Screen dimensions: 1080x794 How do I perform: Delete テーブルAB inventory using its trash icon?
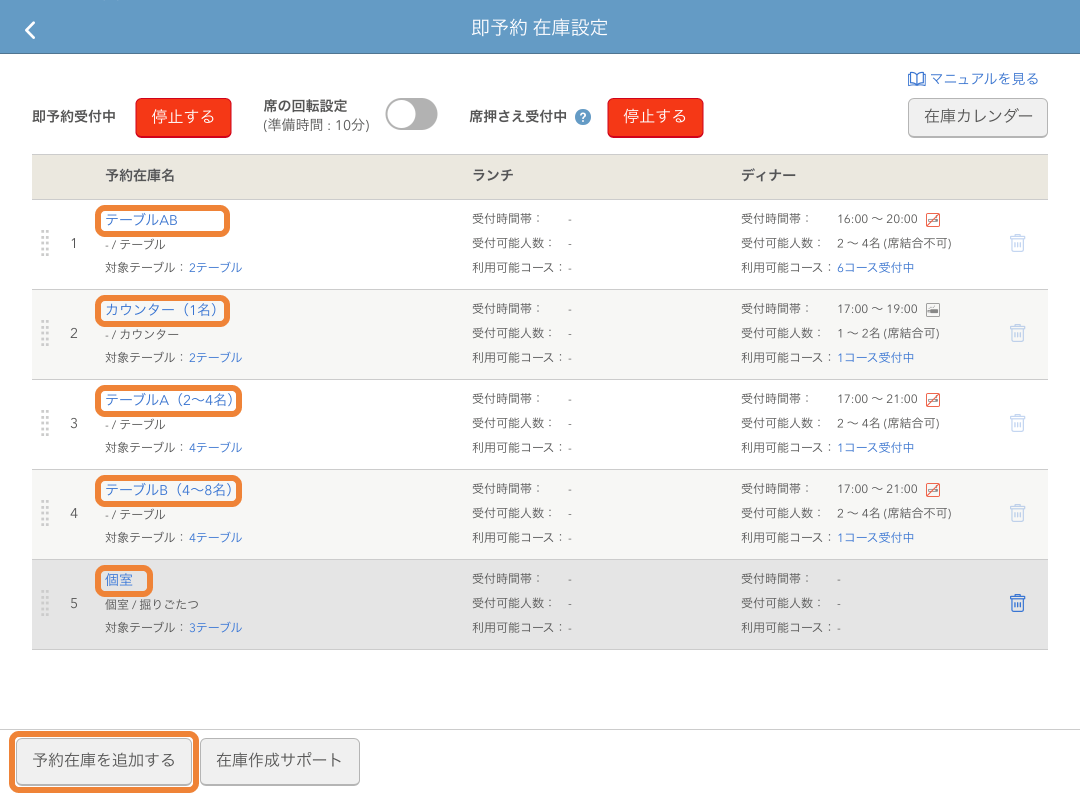pyautogui.click(x=1017, y=243)
